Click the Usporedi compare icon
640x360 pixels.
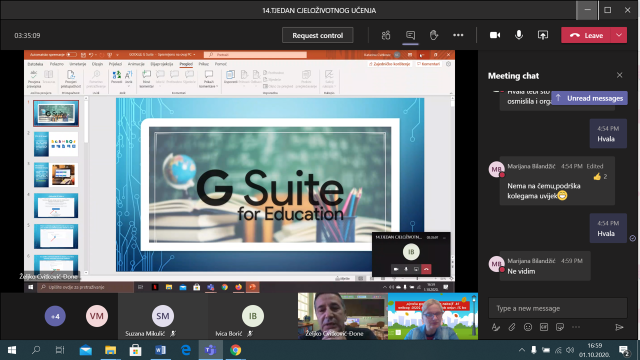(231, 77)
